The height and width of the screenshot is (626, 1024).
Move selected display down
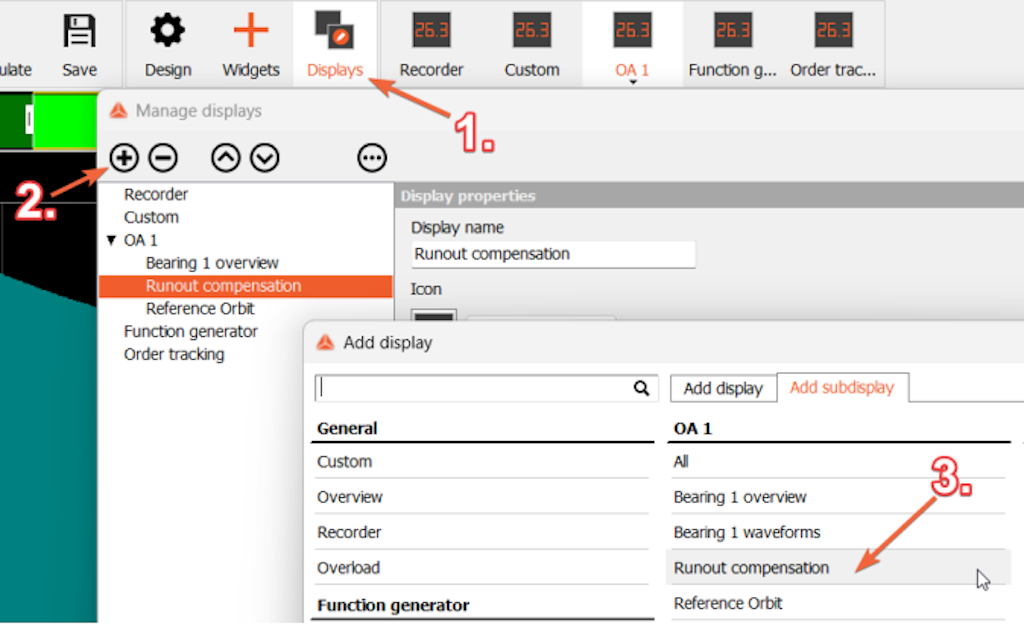pyautogui.click(x=264, y=158)
